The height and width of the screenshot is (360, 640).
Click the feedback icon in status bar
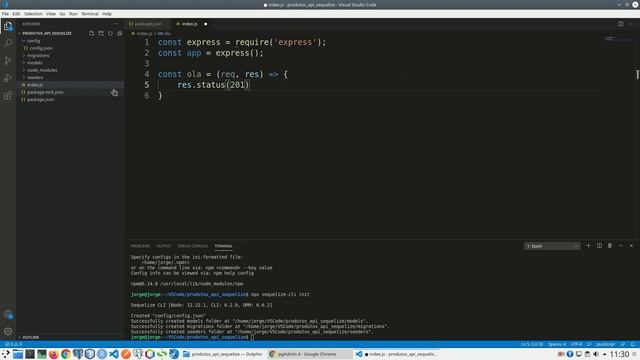pos(623,344)
